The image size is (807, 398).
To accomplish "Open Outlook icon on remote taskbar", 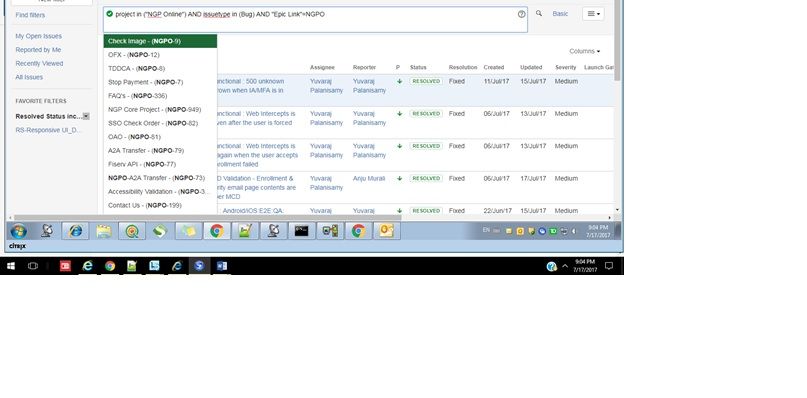I will click(x=387, y=231).
